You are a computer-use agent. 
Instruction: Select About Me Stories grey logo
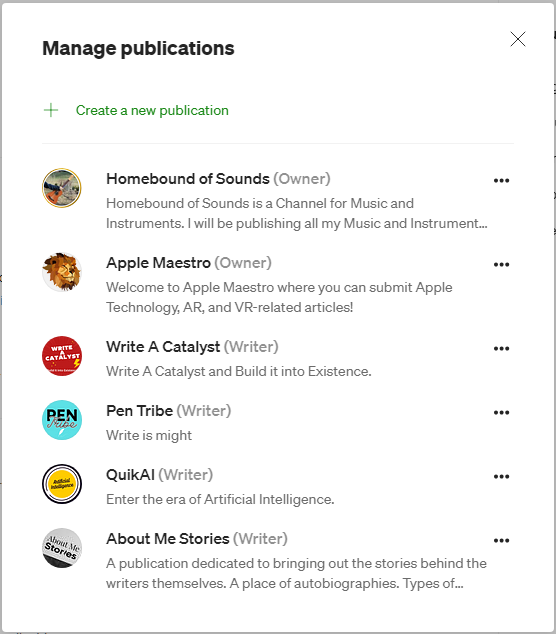tap(62, 548)
